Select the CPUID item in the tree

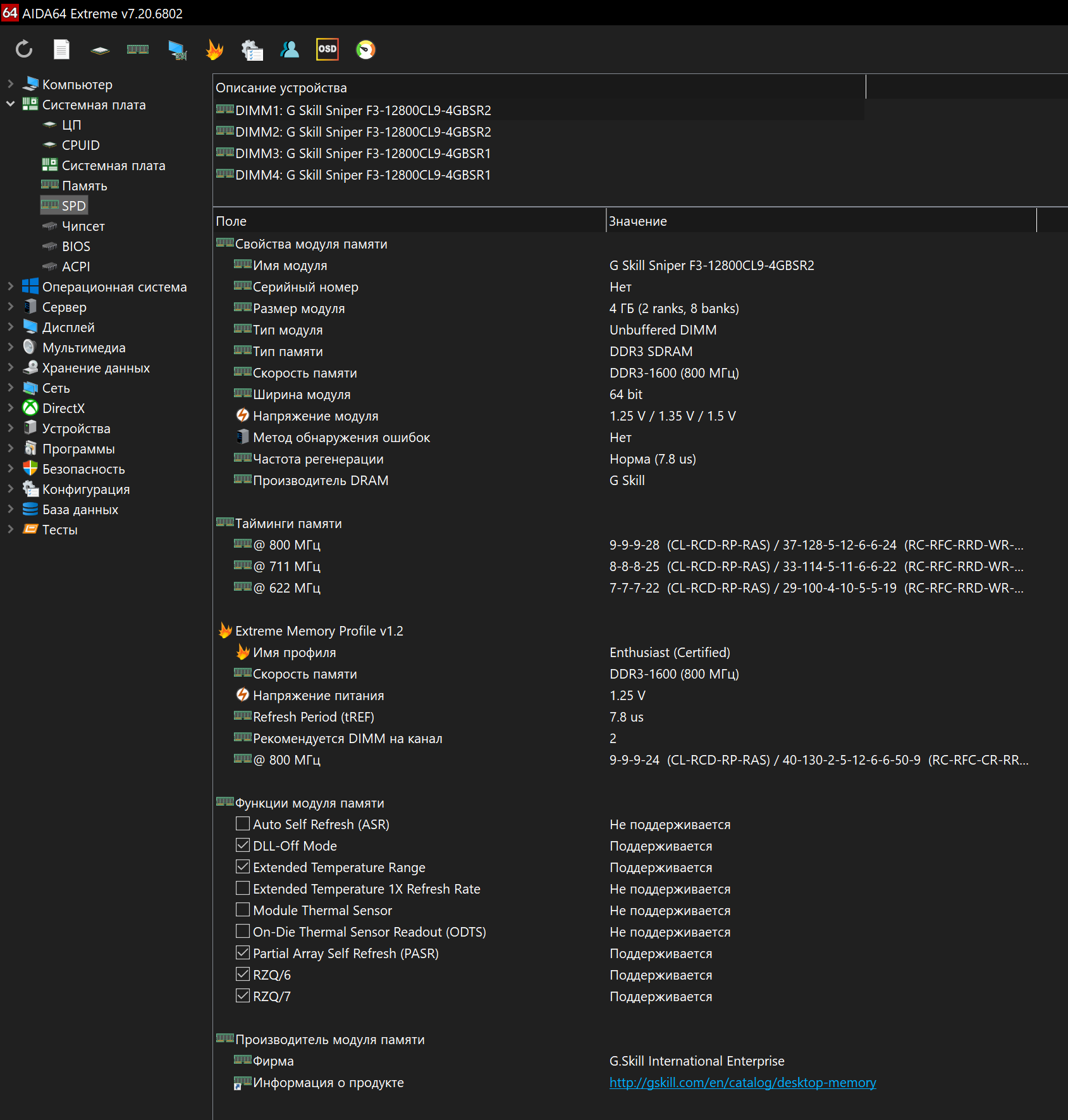(81, 145)
